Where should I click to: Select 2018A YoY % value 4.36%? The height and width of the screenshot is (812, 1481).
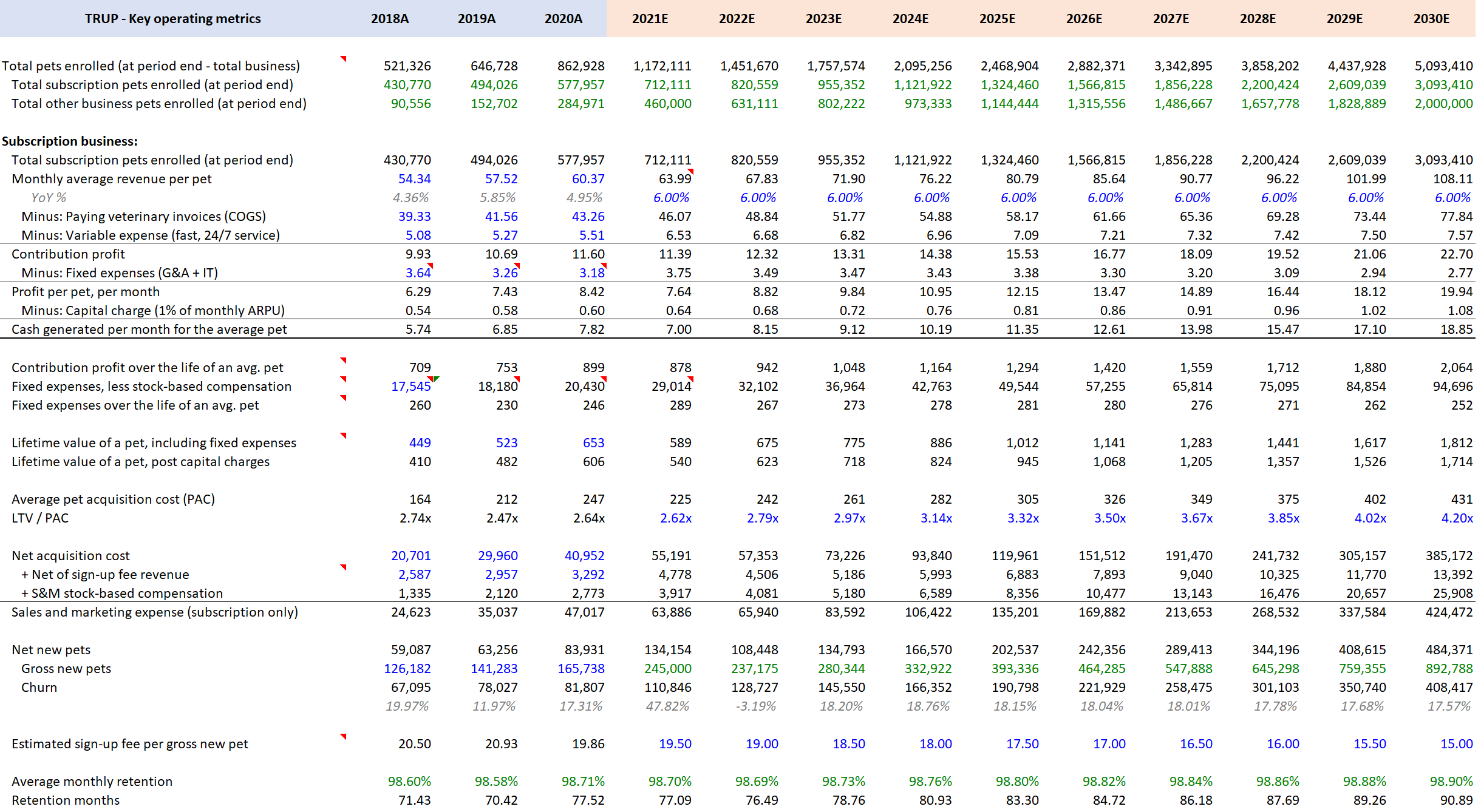(x=410, y=197)
